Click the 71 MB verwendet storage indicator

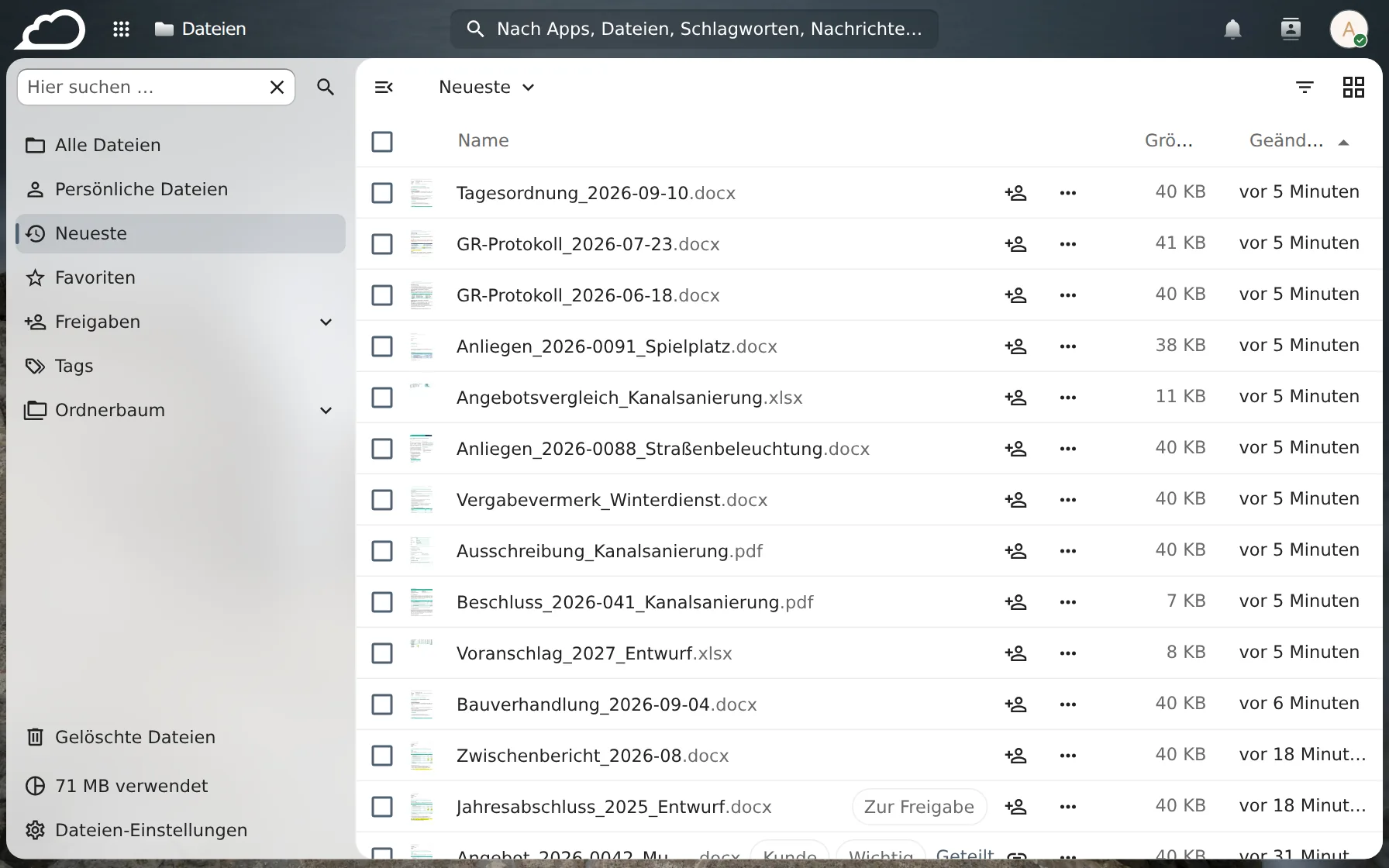coord(181,786)
